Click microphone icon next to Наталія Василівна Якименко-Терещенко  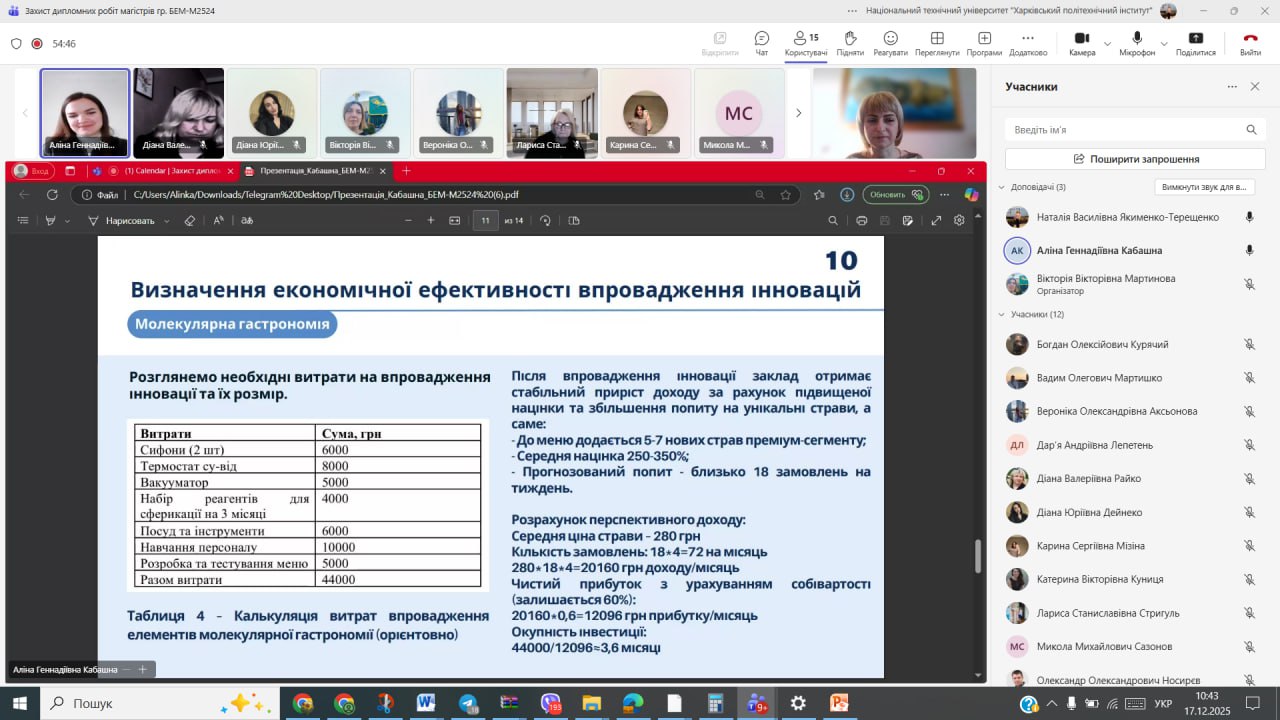[1249, 217]
